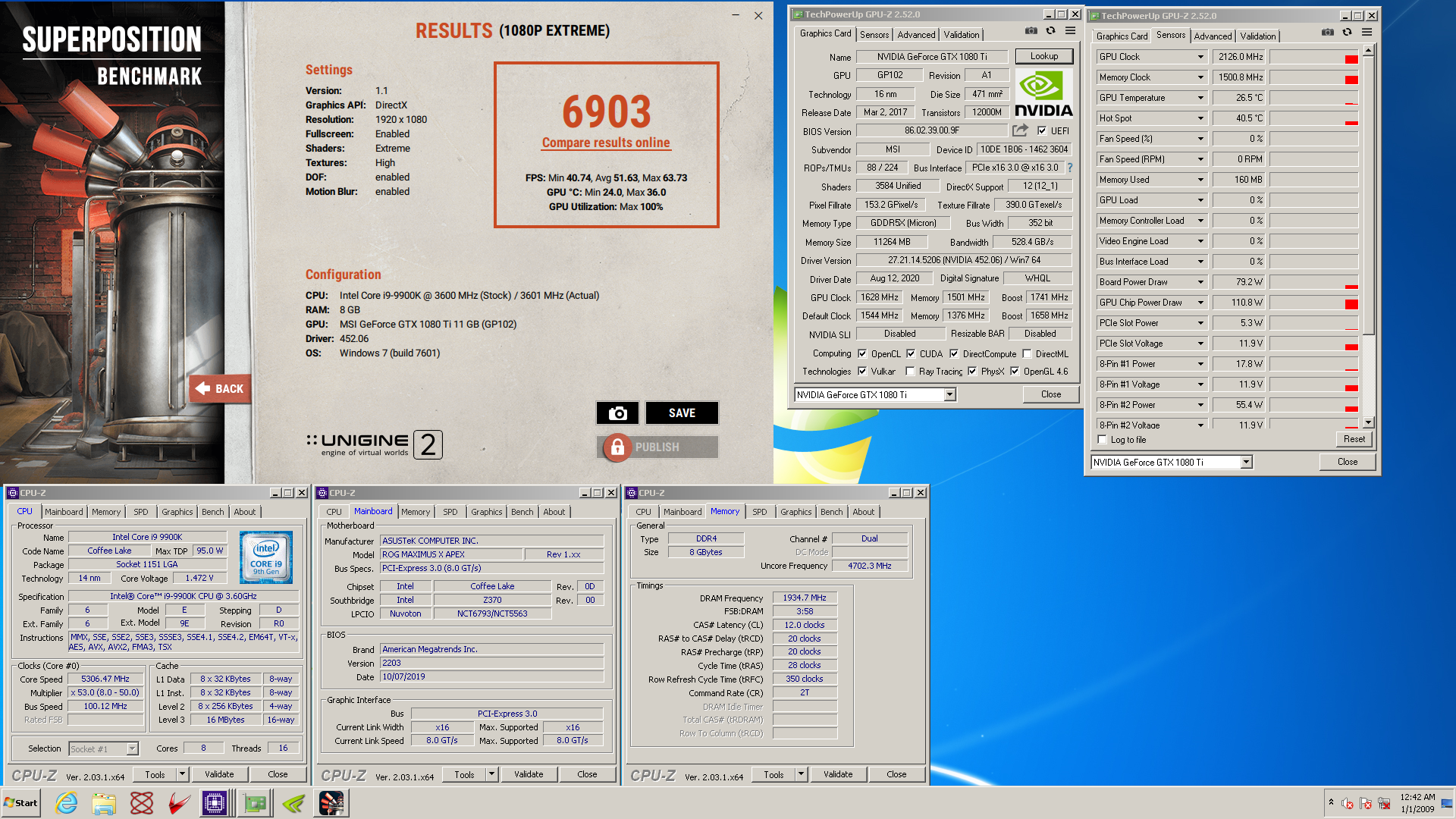Open Internet Explorer from the taskbar

(x=67, y=803)
